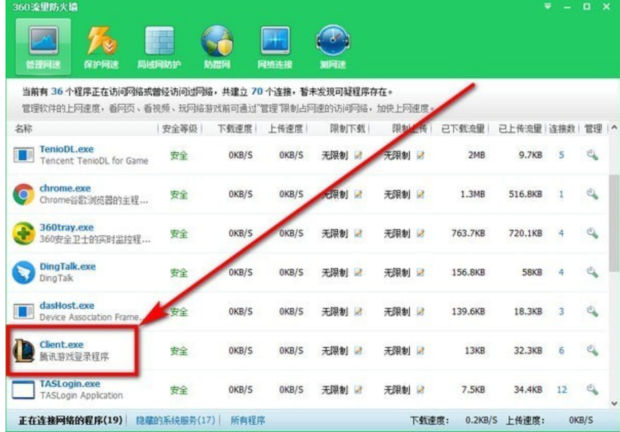Edit the upload limit for TASLogin.exe
The width and height of the screenshot is (620, 432).
(420, 390)
